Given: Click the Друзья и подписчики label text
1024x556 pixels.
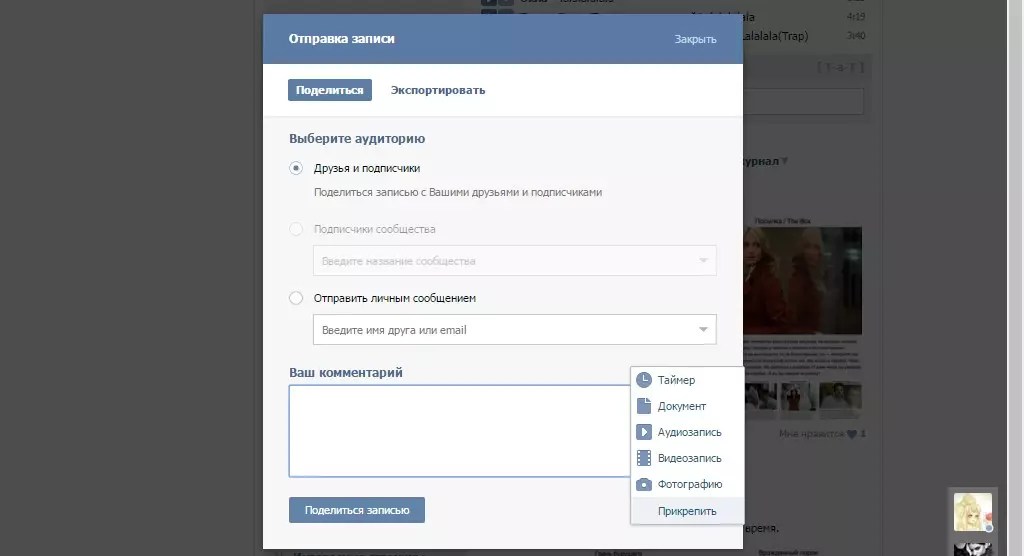Looking at the screenshot, I should click(x=367, y=168).
